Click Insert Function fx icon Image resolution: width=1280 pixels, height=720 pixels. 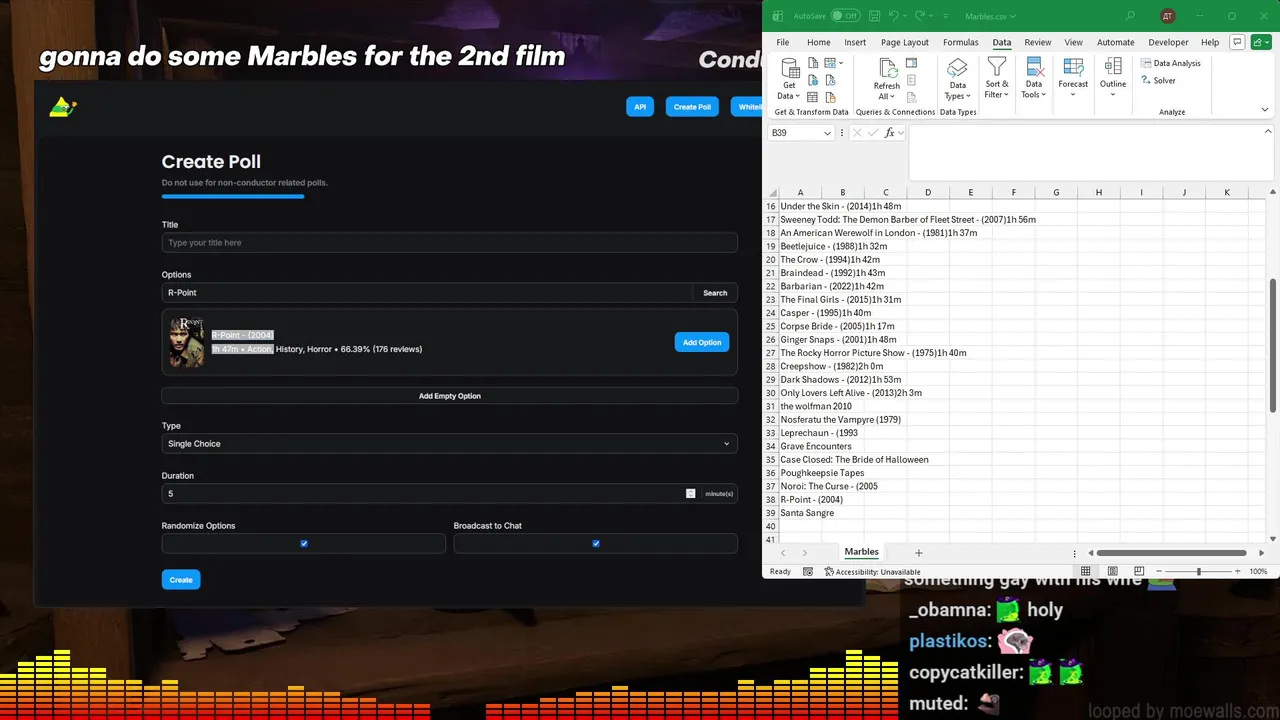click(x=889, y=133)
